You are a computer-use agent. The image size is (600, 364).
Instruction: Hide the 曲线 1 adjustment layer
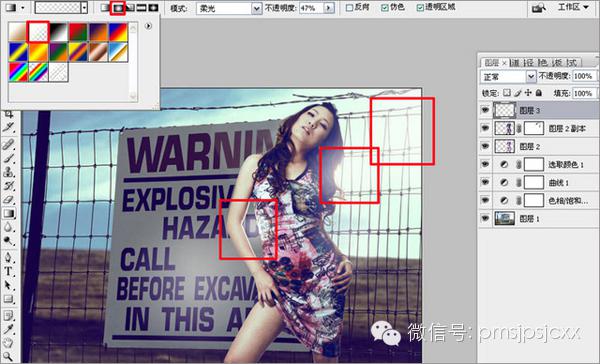tap(485, 182)
